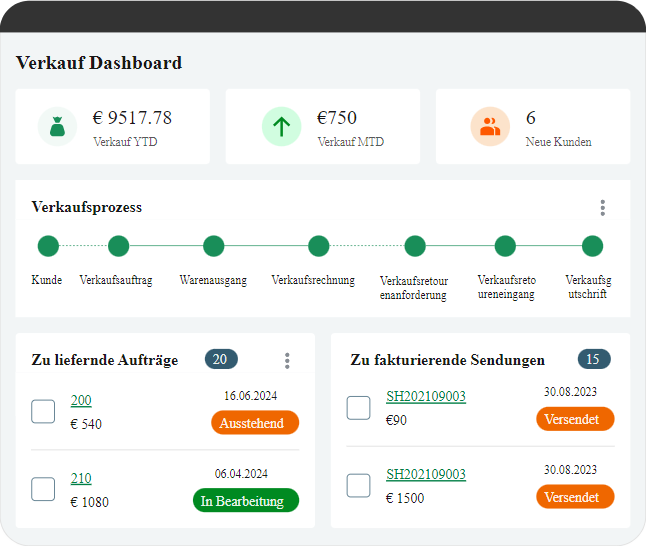Open the Zu liefernde Aufträge three-dot menu
649x546 pixels.
point(287,361)
